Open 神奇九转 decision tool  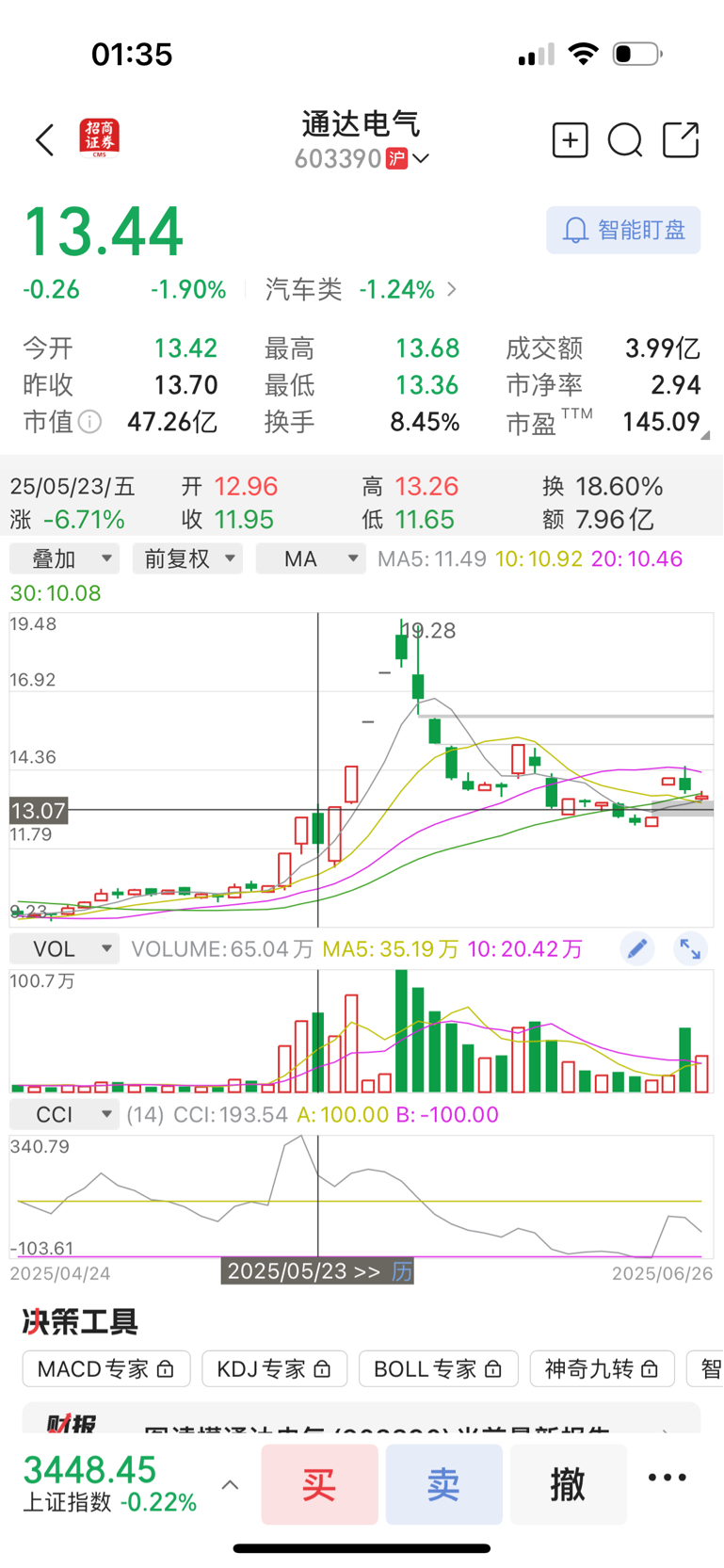point(603,1368)
